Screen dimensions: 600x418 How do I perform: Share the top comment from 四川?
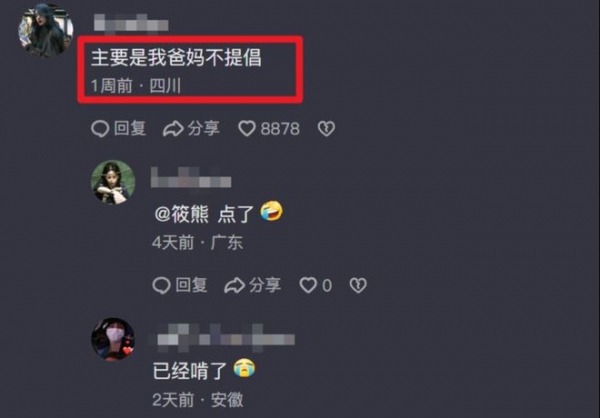(191, 129)
